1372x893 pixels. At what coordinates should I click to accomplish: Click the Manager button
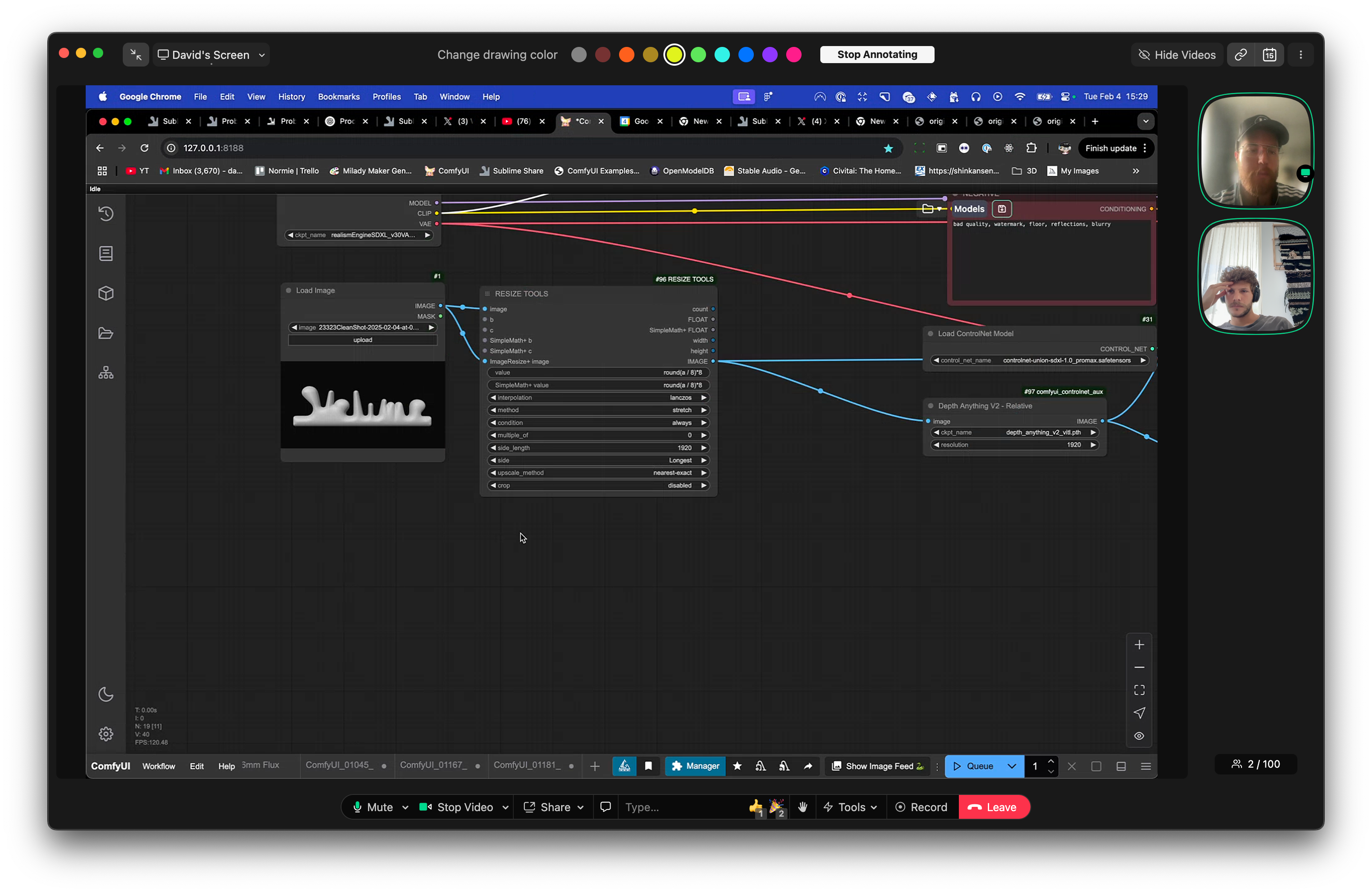pyautogui.click(x=695, y=765)
